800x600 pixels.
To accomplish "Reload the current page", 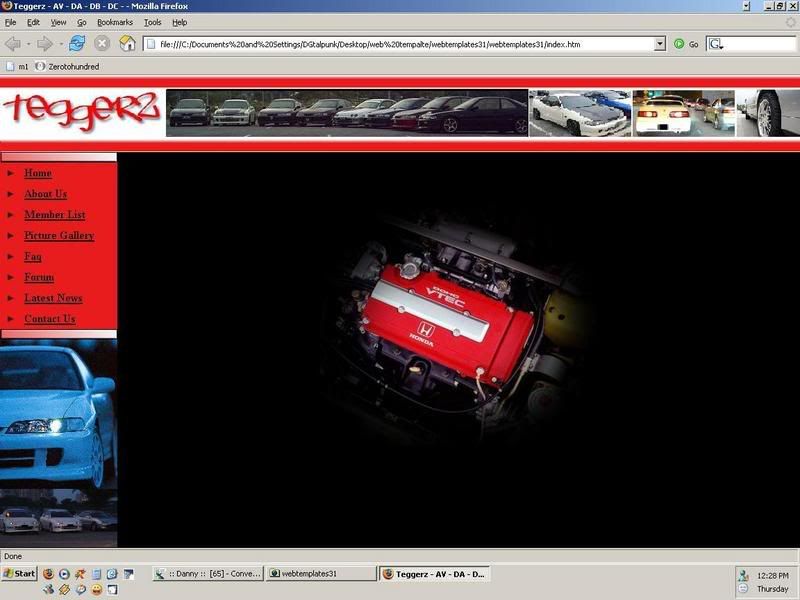I will pos(77,43).
